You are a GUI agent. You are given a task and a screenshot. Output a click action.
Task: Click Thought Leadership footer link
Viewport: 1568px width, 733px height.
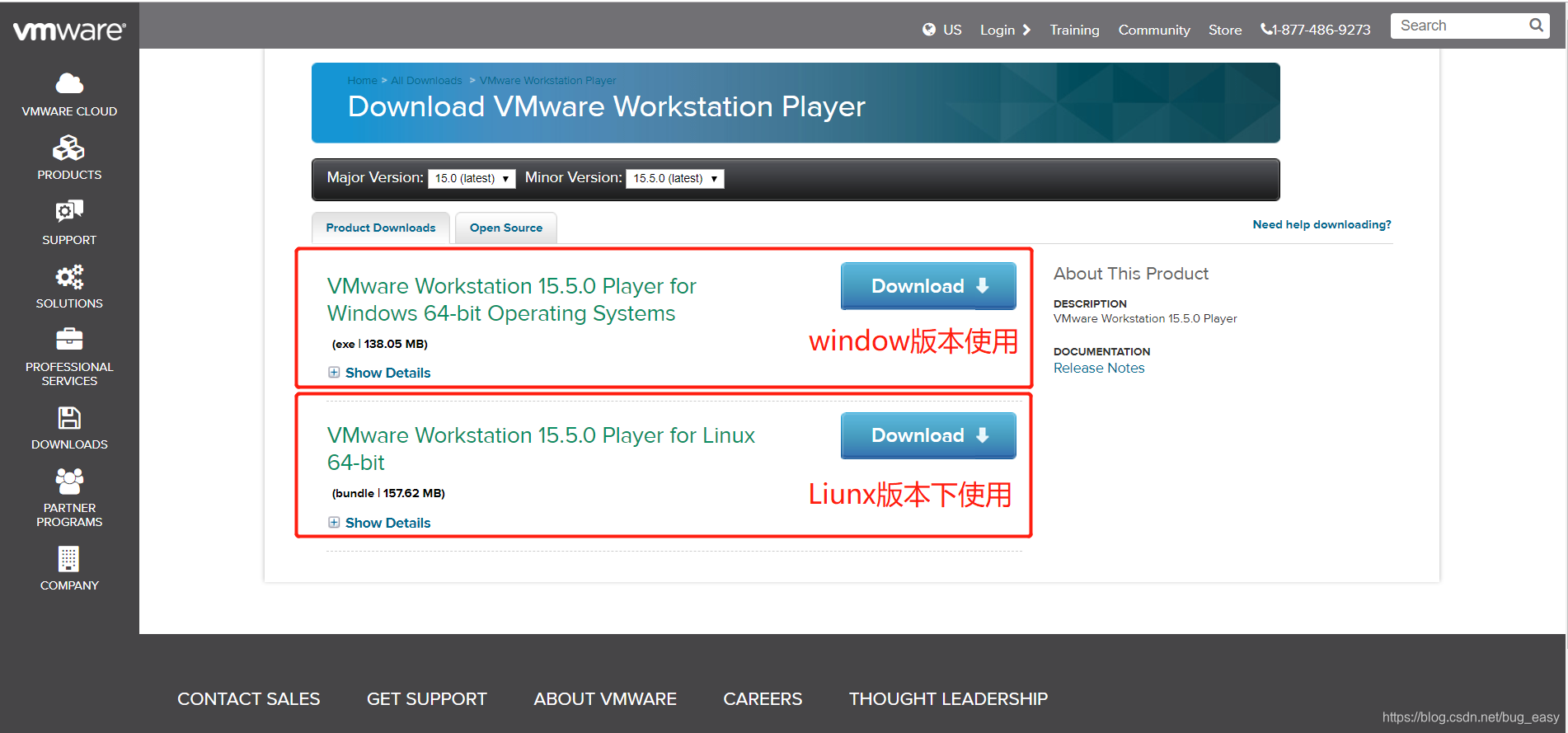pos(949,699)
